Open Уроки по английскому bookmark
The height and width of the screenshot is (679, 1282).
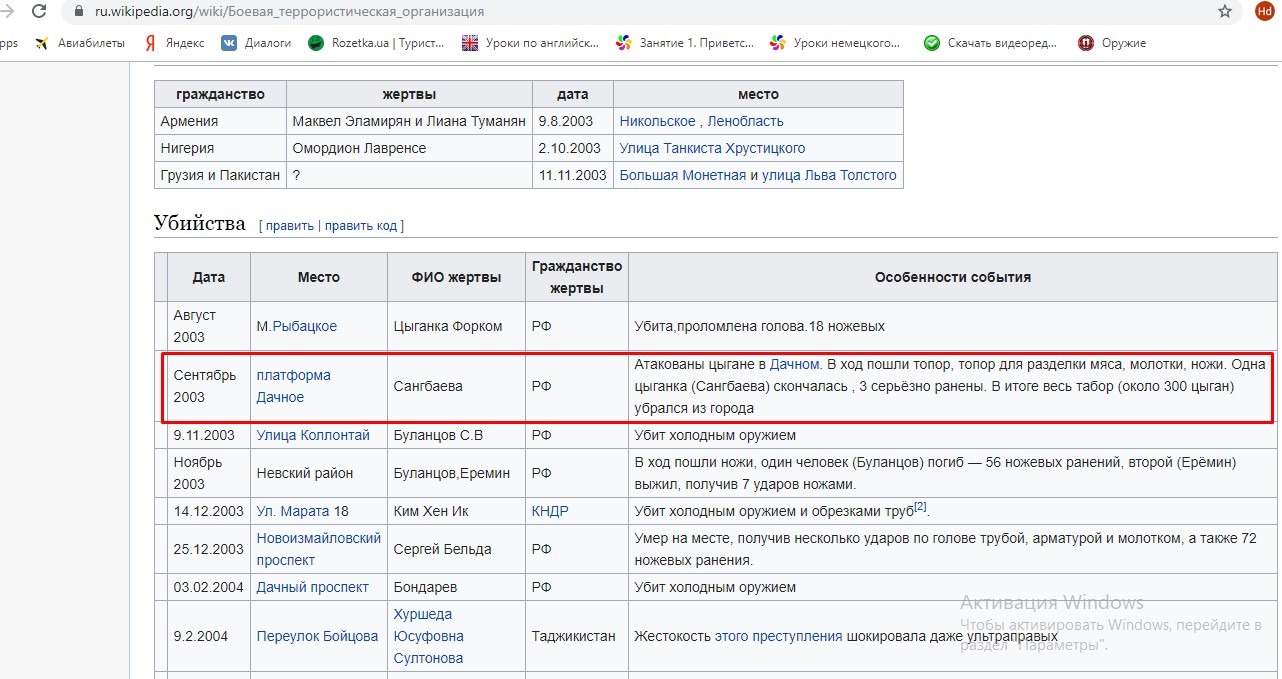pos(530,43)
